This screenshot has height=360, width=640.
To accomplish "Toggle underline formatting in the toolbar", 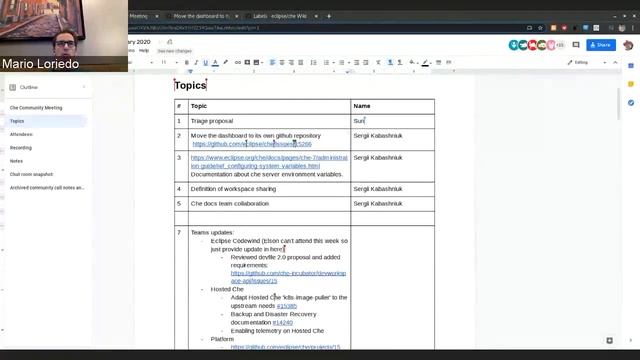I will point(205,62).
